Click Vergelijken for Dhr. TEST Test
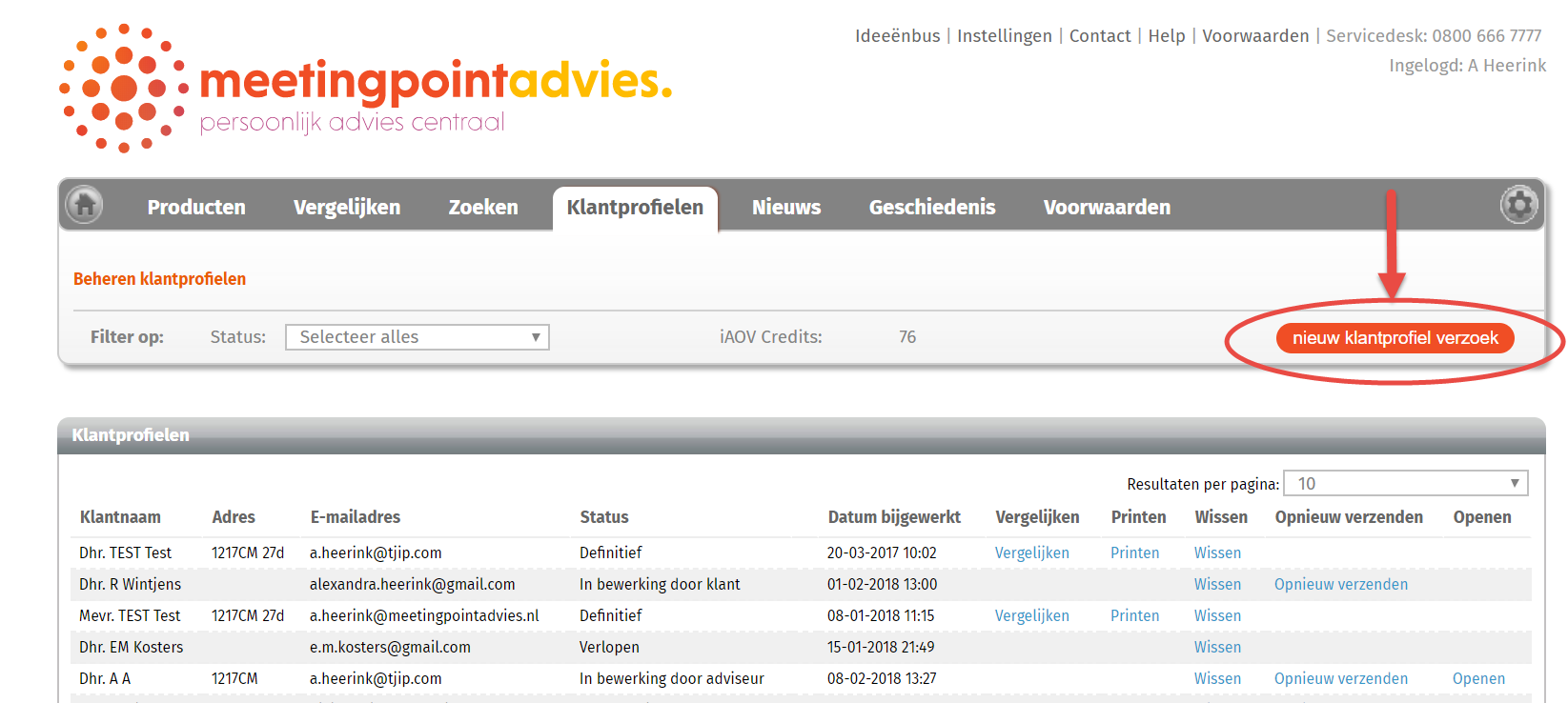The height and width of the screenshot is (703, 1568). pyautogui.click(x=1031, y=553)
